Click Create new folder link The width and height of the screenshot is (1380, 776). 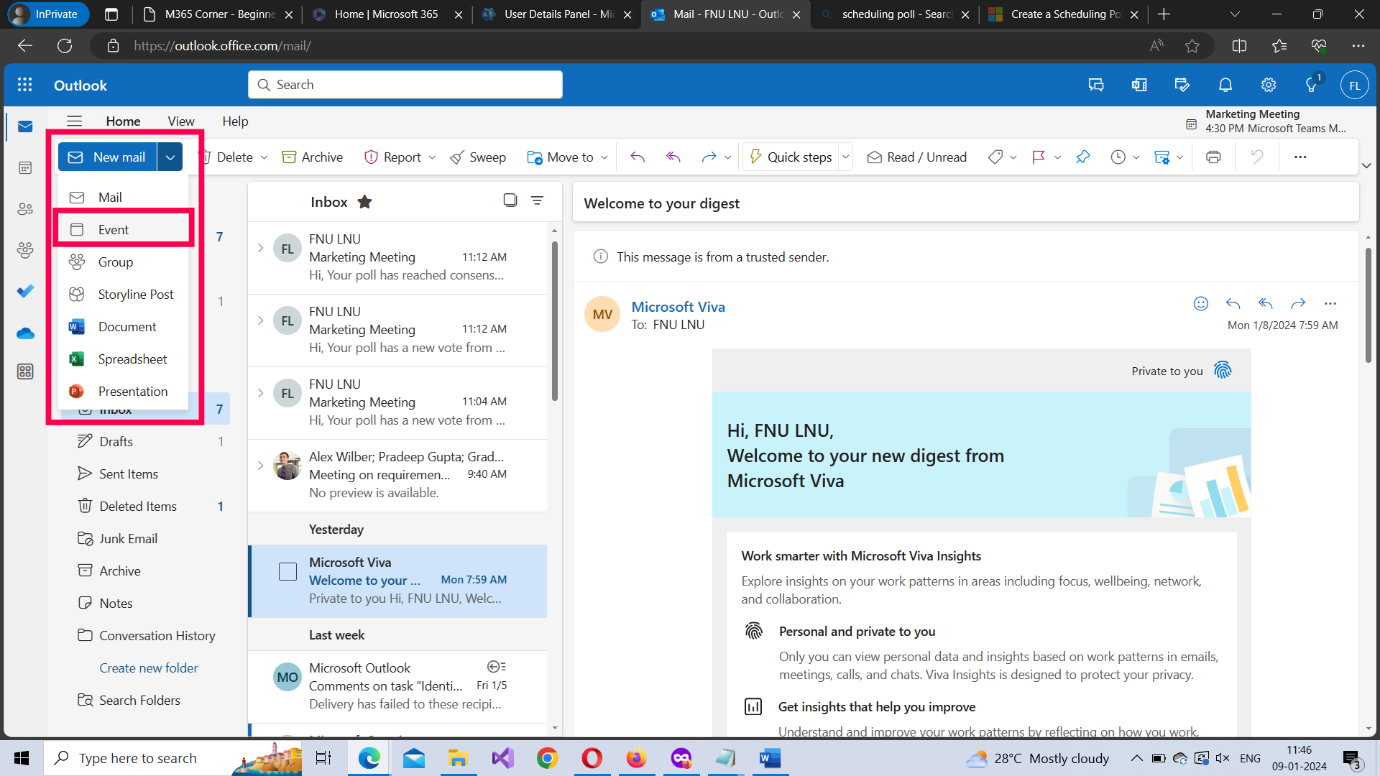[x=149, y=668]
